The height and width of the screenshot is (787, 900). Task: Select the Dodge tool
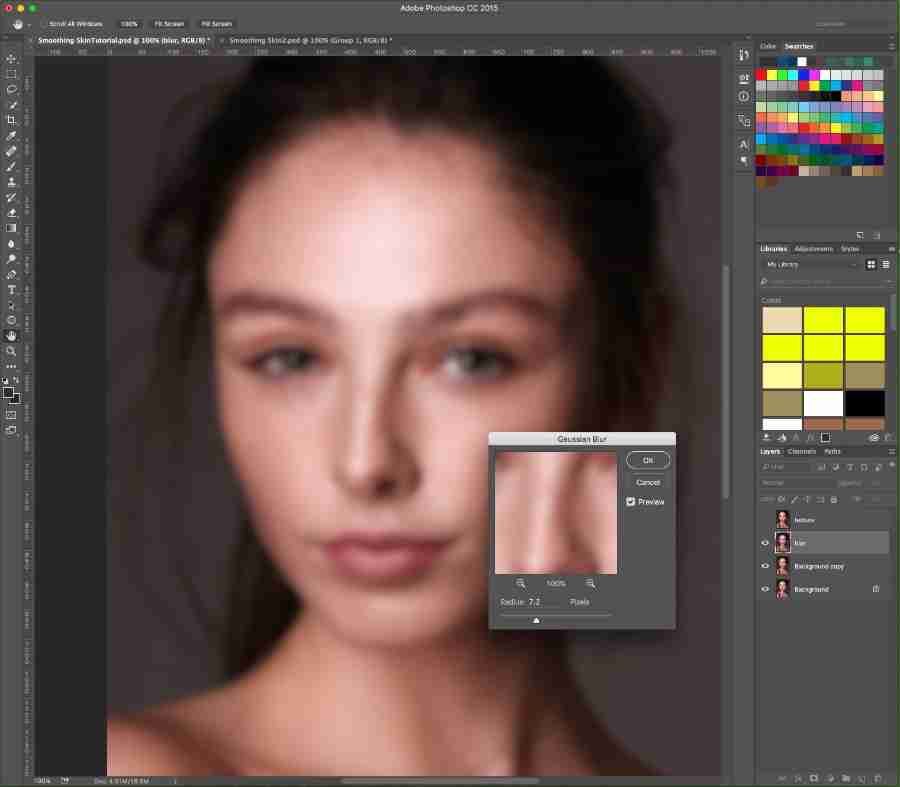point(11,259)
